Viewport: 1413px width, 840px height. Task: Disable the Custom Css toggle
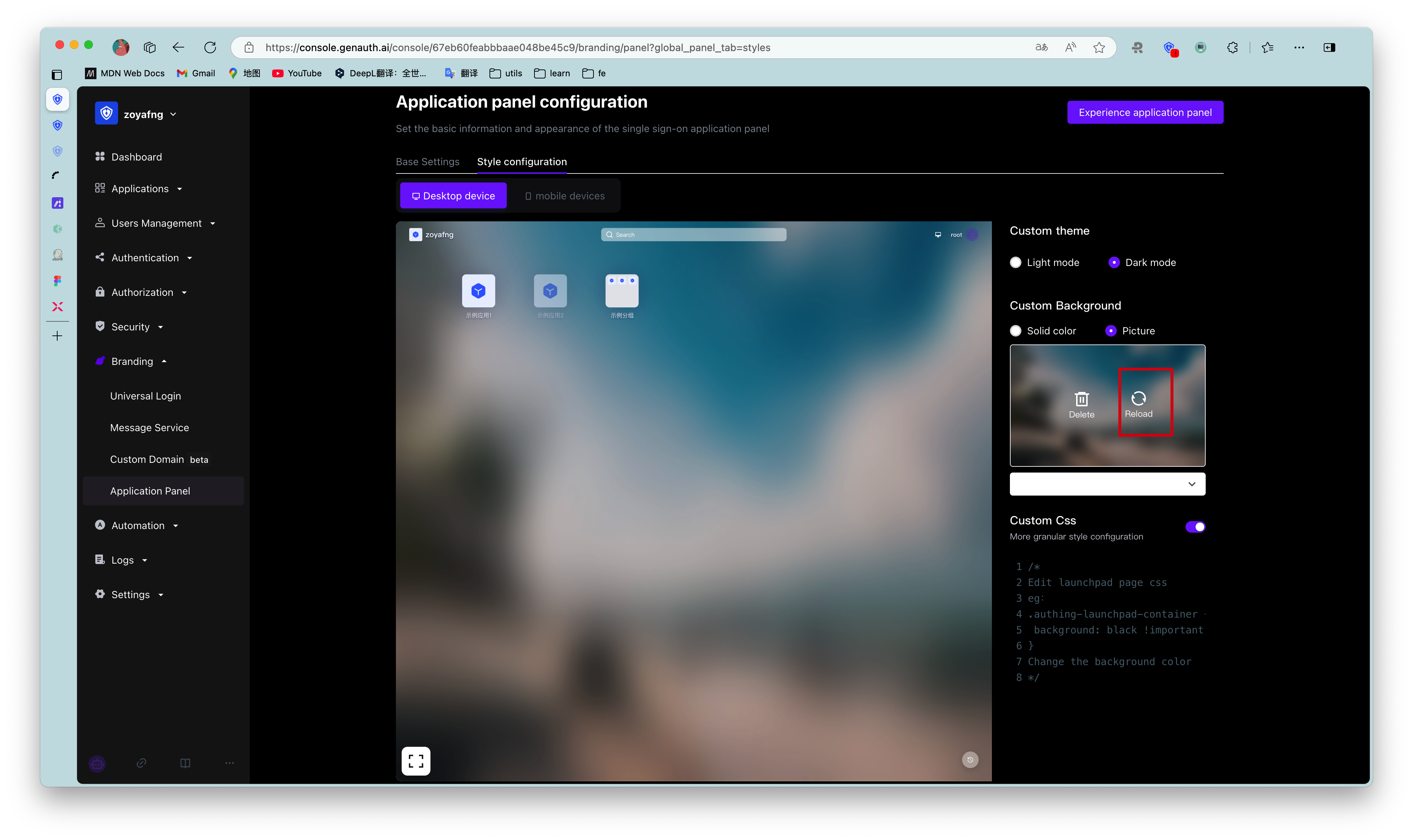[1195, 527]
